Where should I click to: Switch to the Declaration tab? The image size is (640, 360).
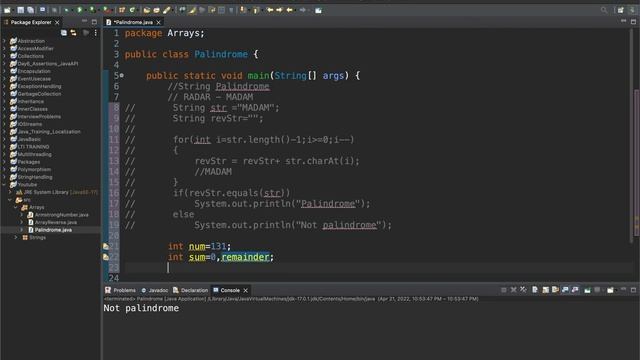coord(191,290)
